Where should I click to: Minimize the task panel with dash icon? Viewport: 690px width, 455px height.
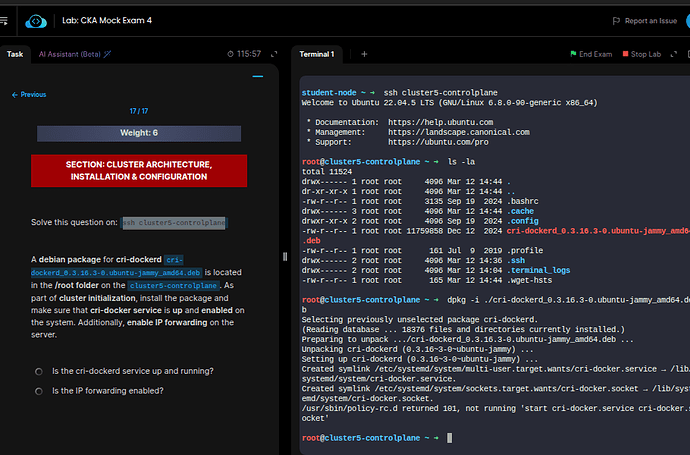point(258,75)
